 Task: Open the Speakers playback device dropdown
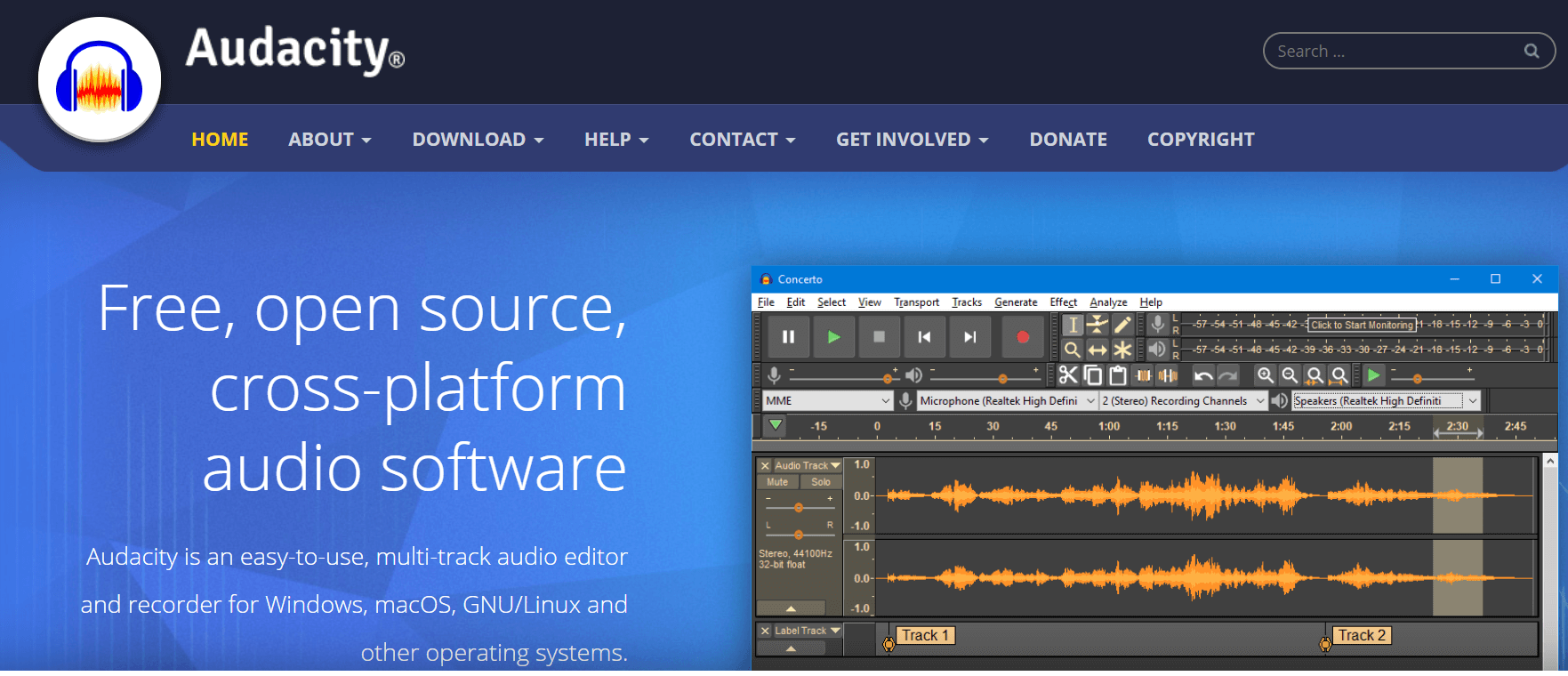1386,401
